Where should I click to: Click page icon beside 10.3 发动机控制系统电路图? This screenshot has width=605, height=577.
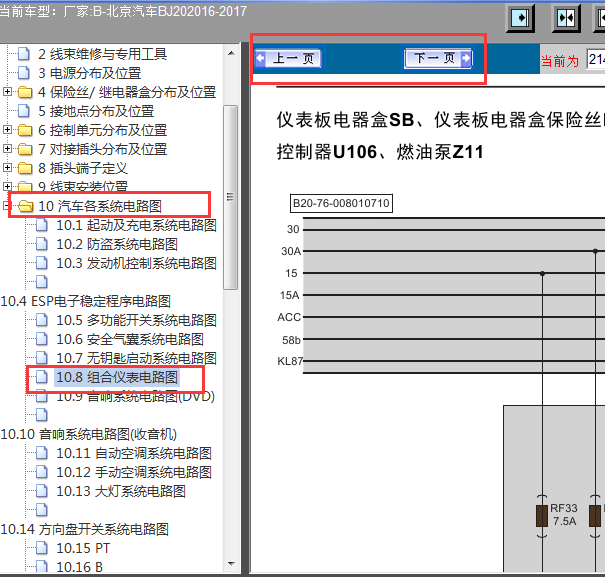click(42, 263)
